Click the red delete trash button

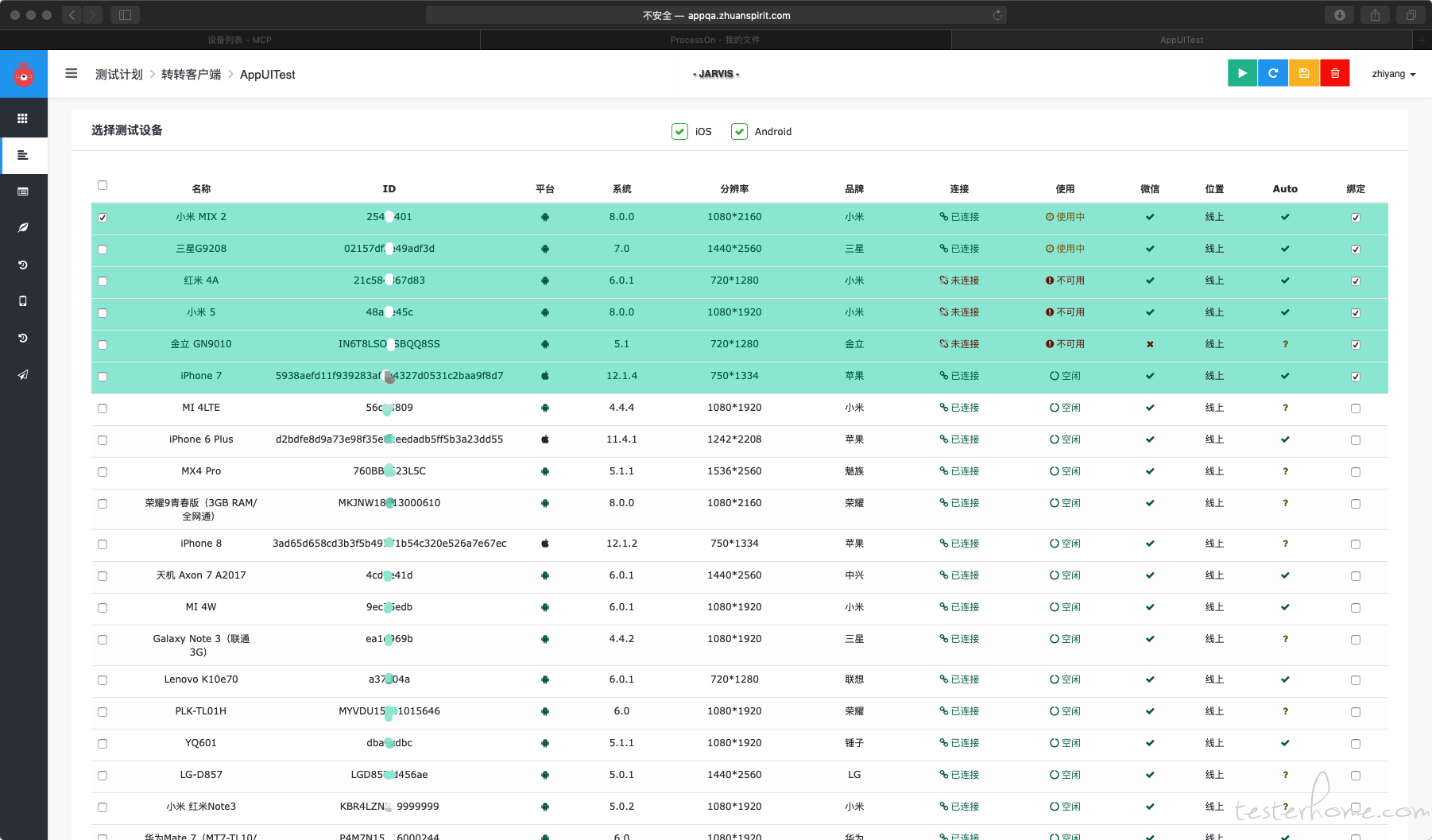1335,73
